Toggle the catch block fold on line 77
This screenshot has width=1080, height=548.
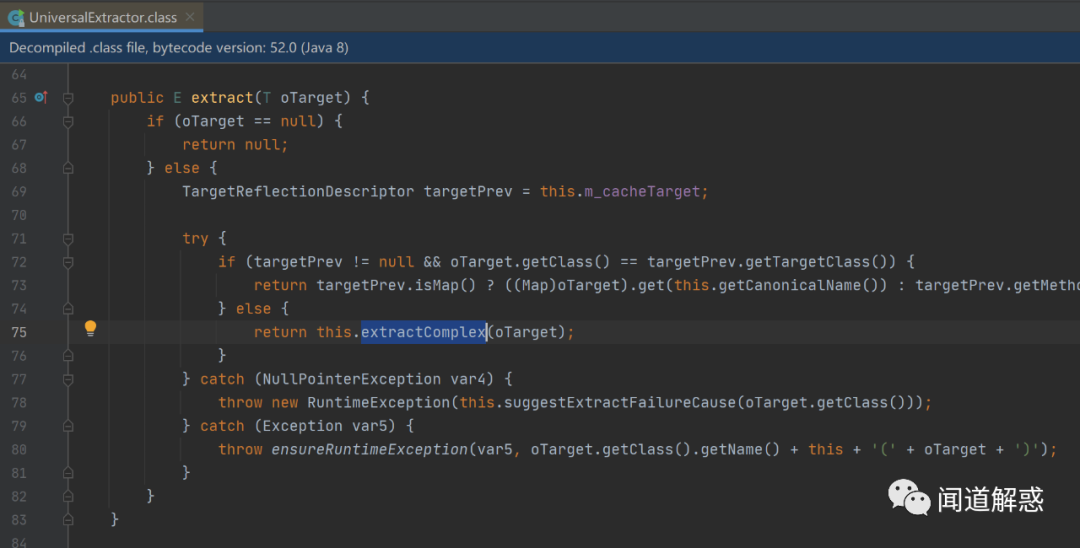click(x=68, y=379)
